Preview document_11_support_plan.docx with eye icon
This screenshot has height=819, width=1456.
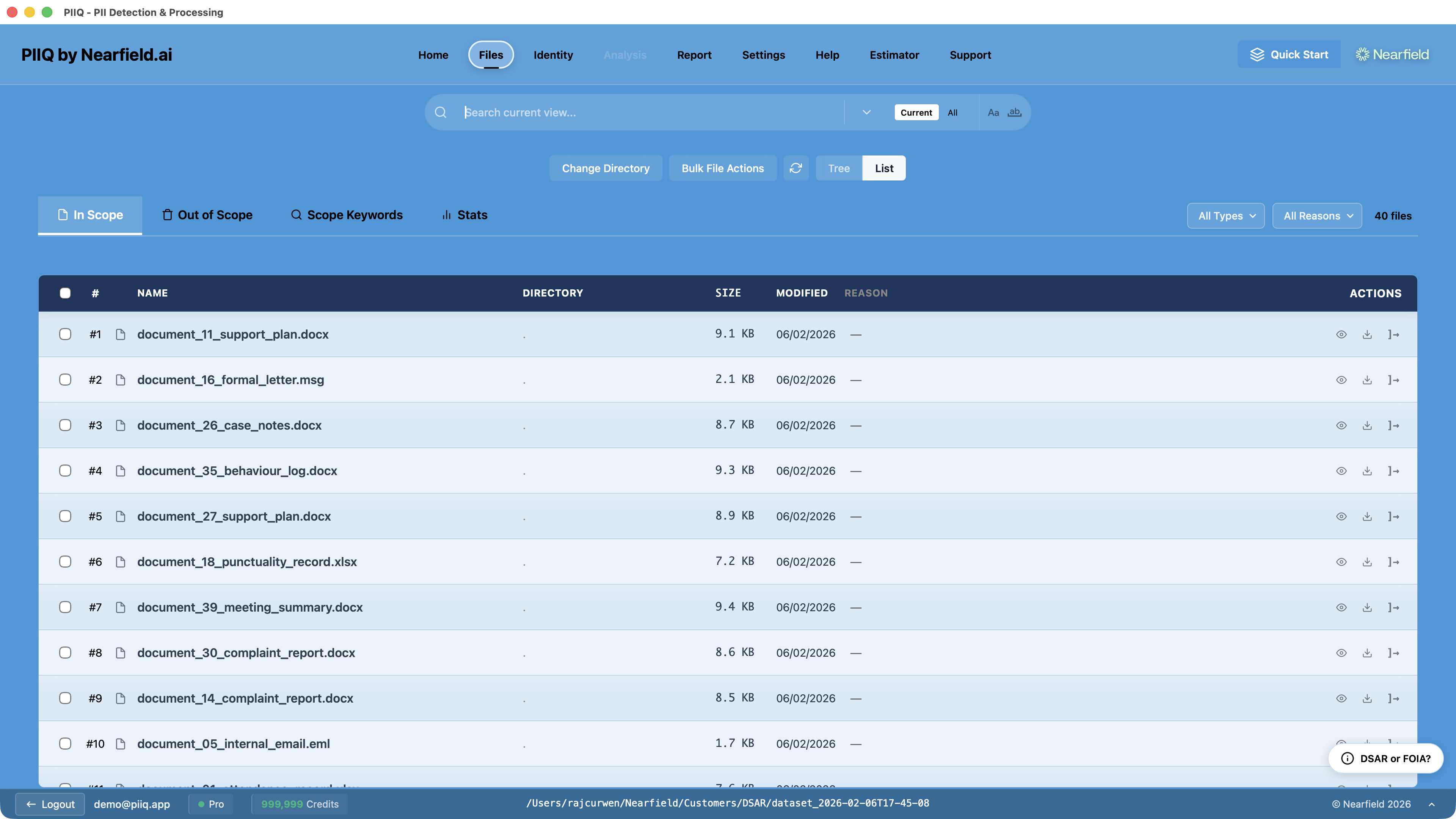1341,334
